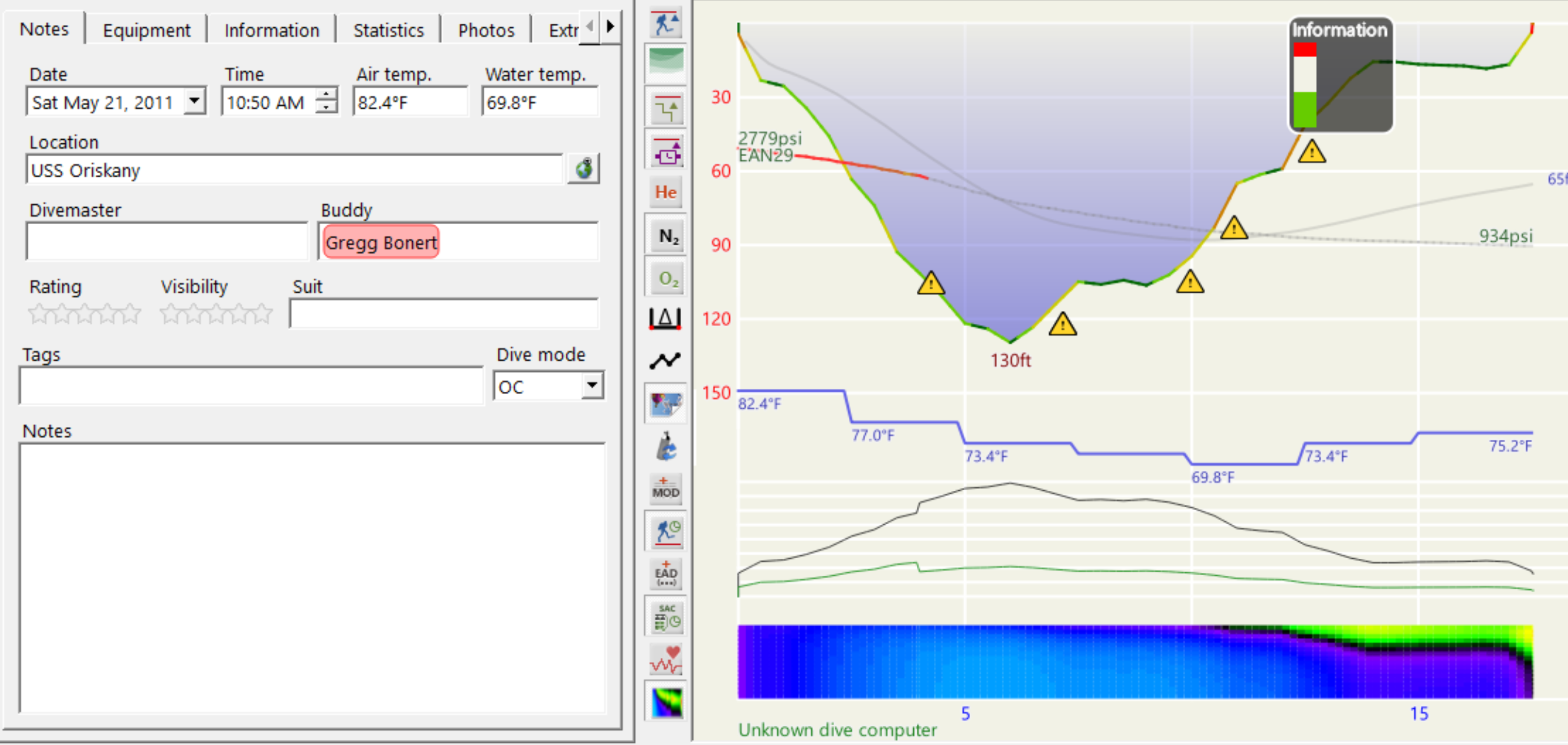1568x745 pixels.
Task: Open the Date dropdown calendar
Action: coord(195,100)
